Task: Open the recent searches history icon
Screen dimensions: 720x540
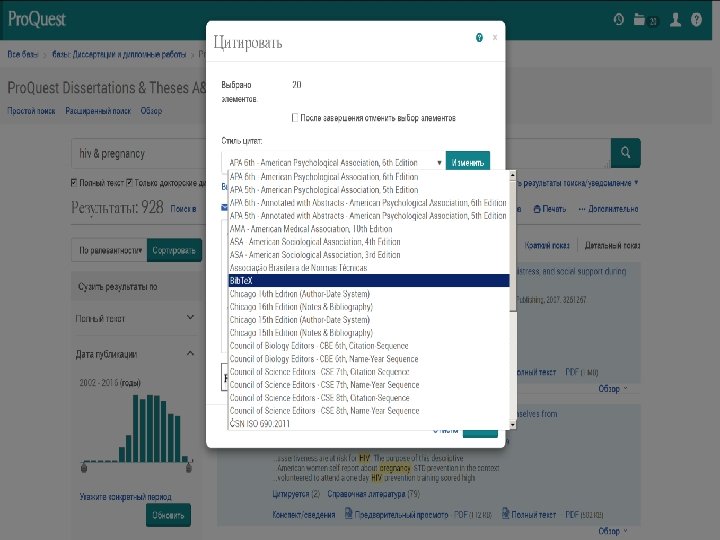Action: pyautogui.click(x=619, y=19)
